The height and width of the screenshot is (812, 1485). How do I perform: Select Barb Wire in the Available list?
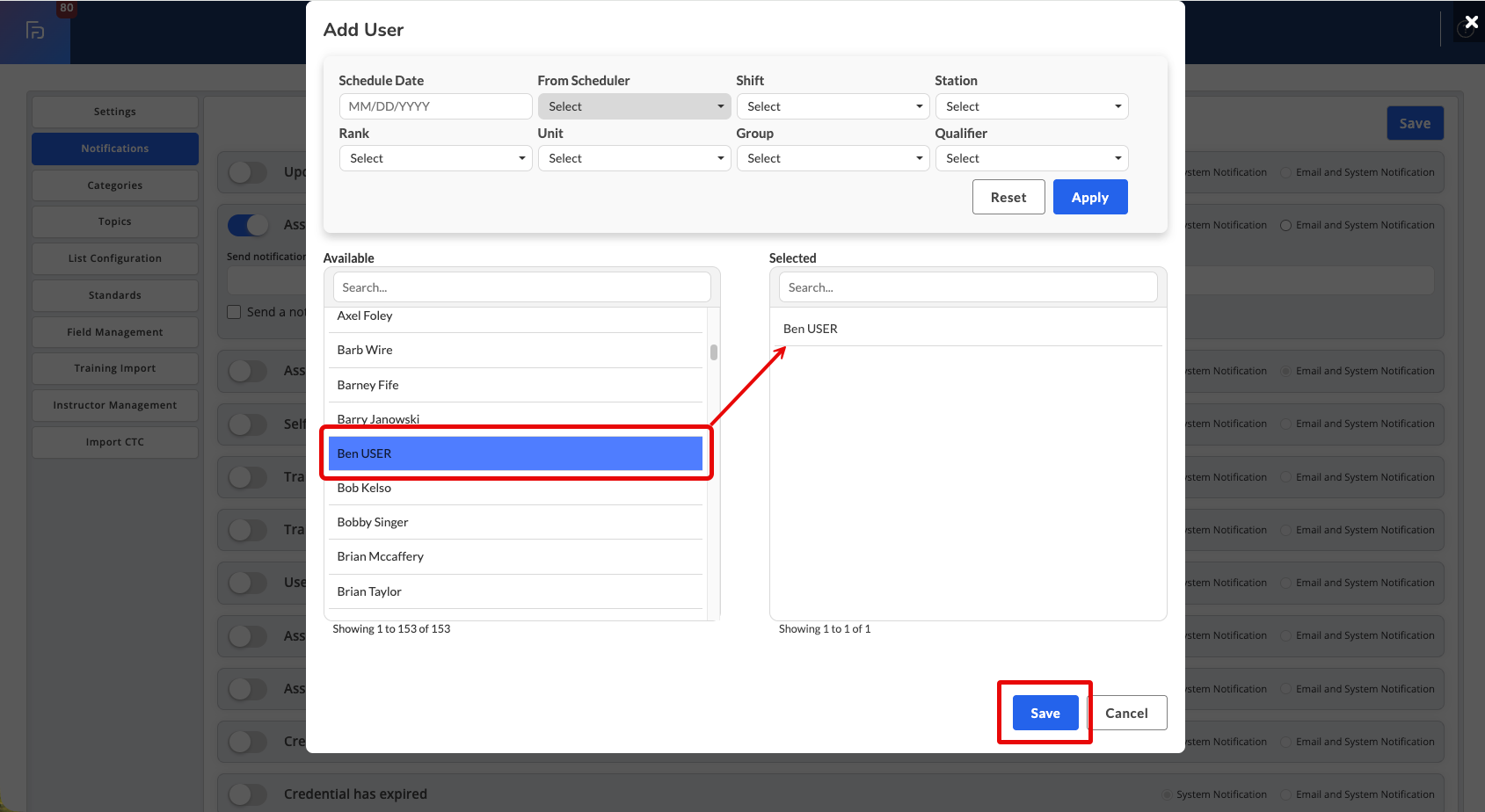(516, 350)
